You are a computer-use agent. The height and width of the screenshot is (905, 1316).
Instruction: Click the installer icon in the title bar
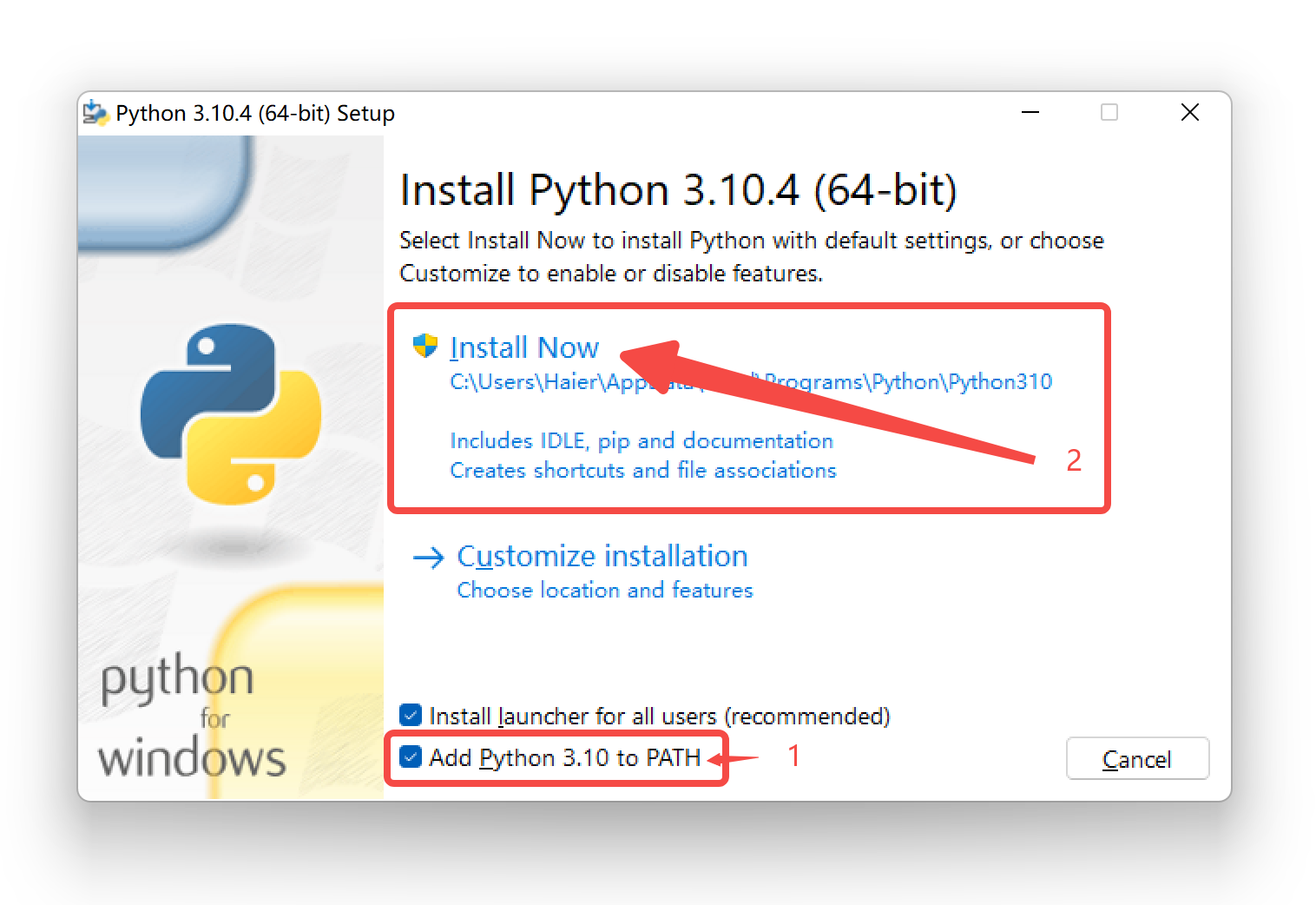(95, 114)
